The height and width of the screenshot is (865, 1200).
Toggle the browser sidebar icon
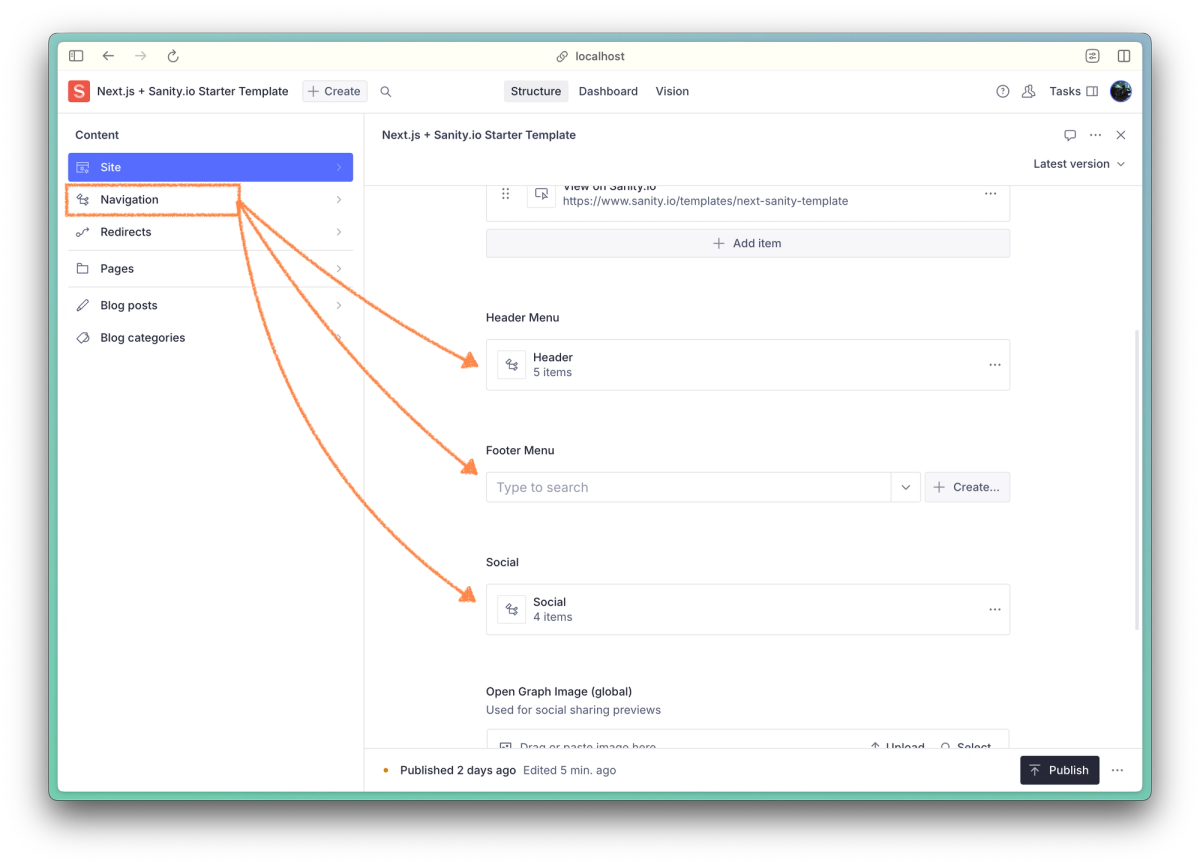pos(76,56)
